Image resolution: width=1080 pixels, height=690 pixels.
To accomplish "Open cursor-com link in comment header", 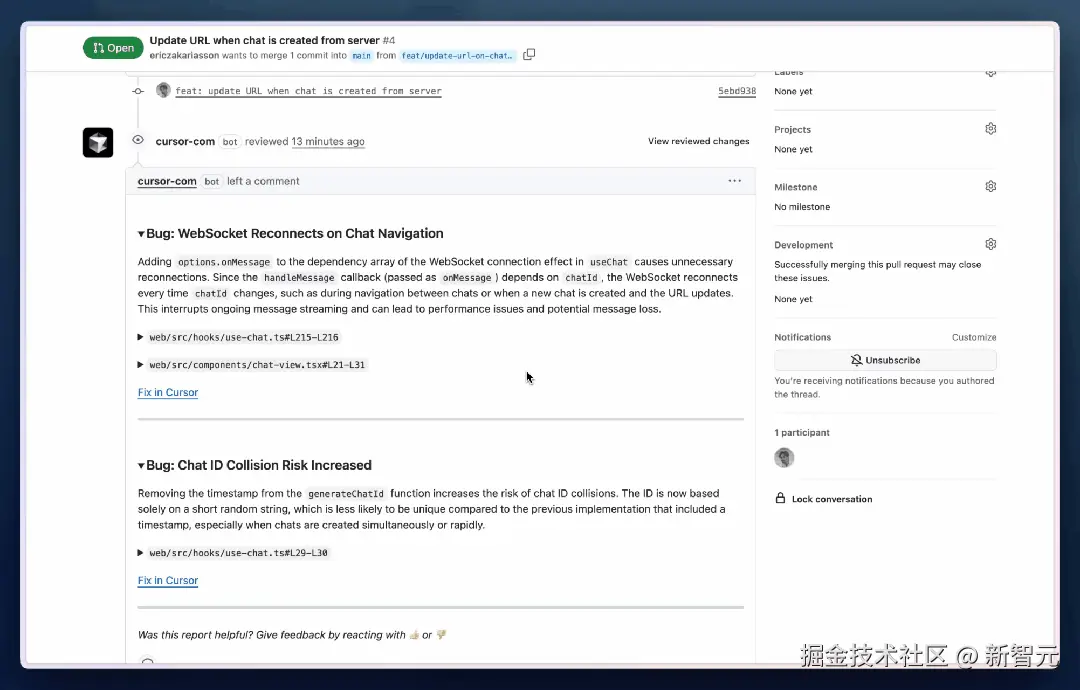I will (x=167, y=181).
